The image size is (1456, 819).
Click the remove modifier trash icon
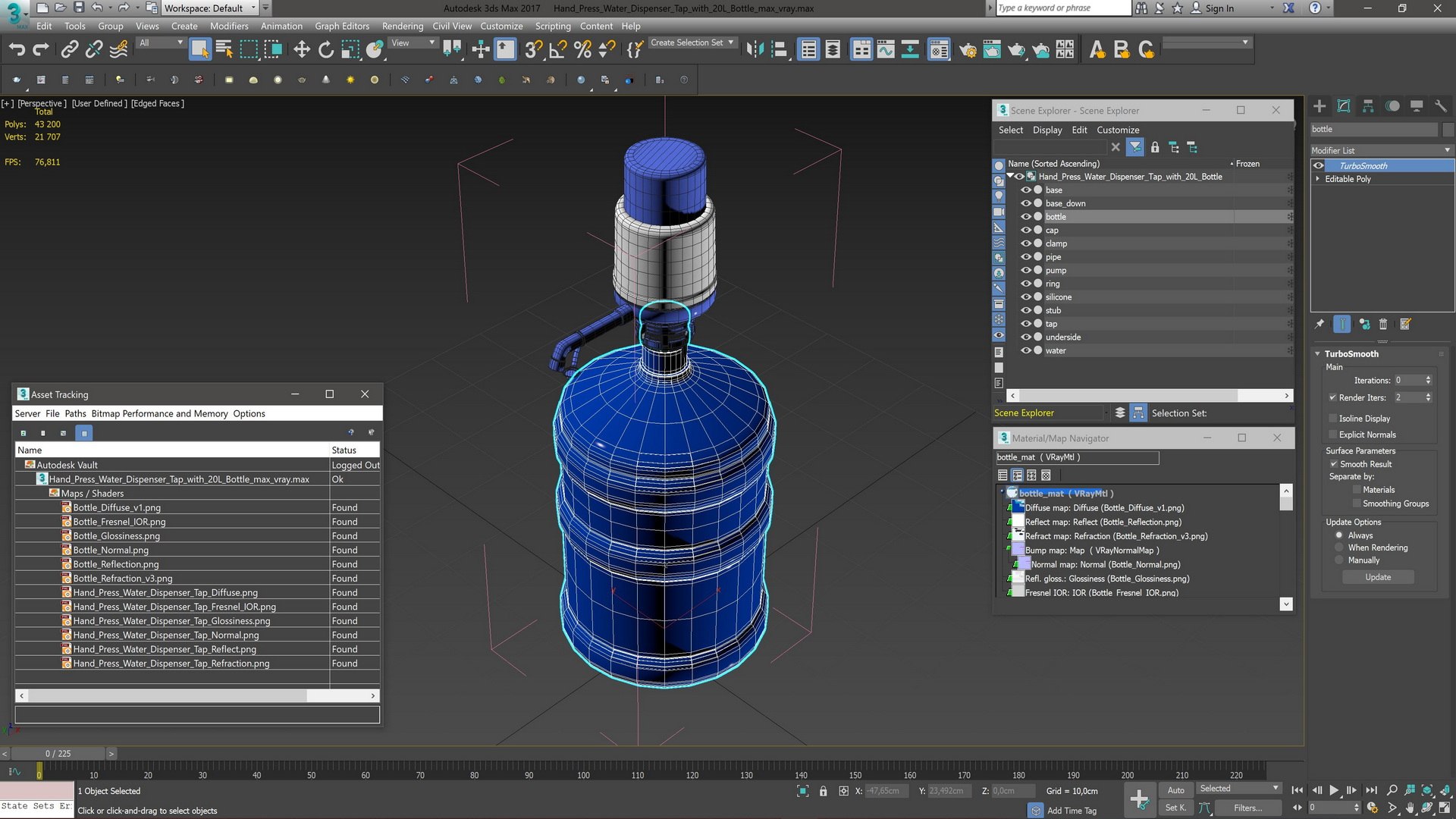[x=1382, y=325]
